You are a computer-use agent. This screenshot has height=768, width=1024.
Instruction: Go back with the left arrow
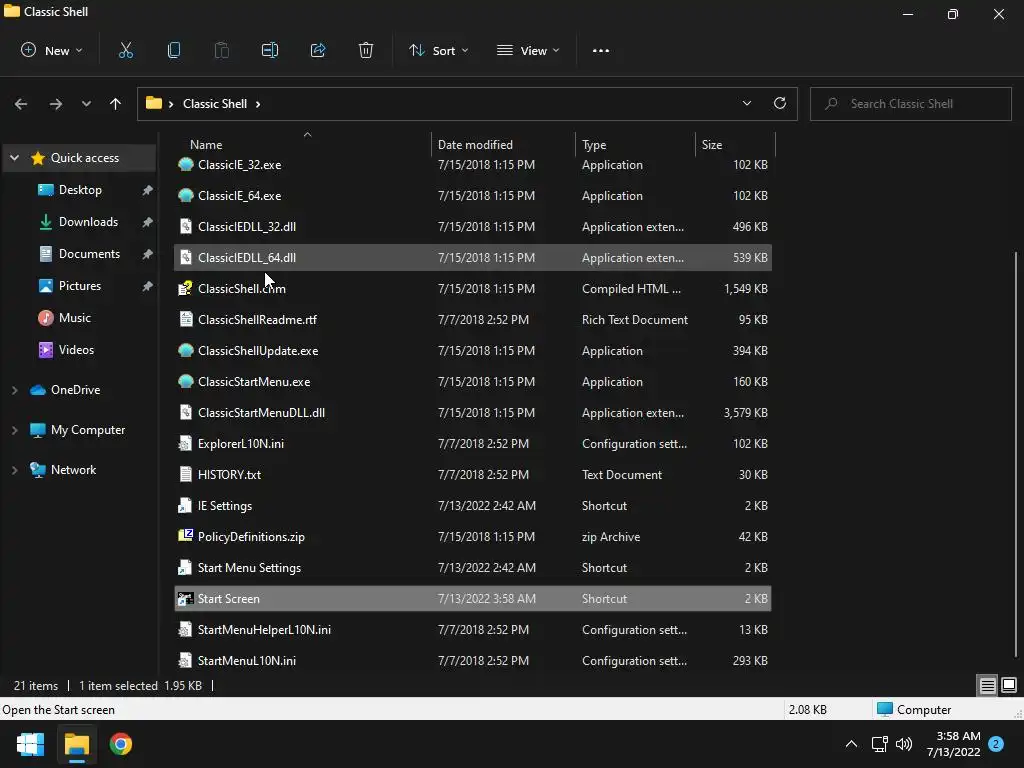pos(21,104)
